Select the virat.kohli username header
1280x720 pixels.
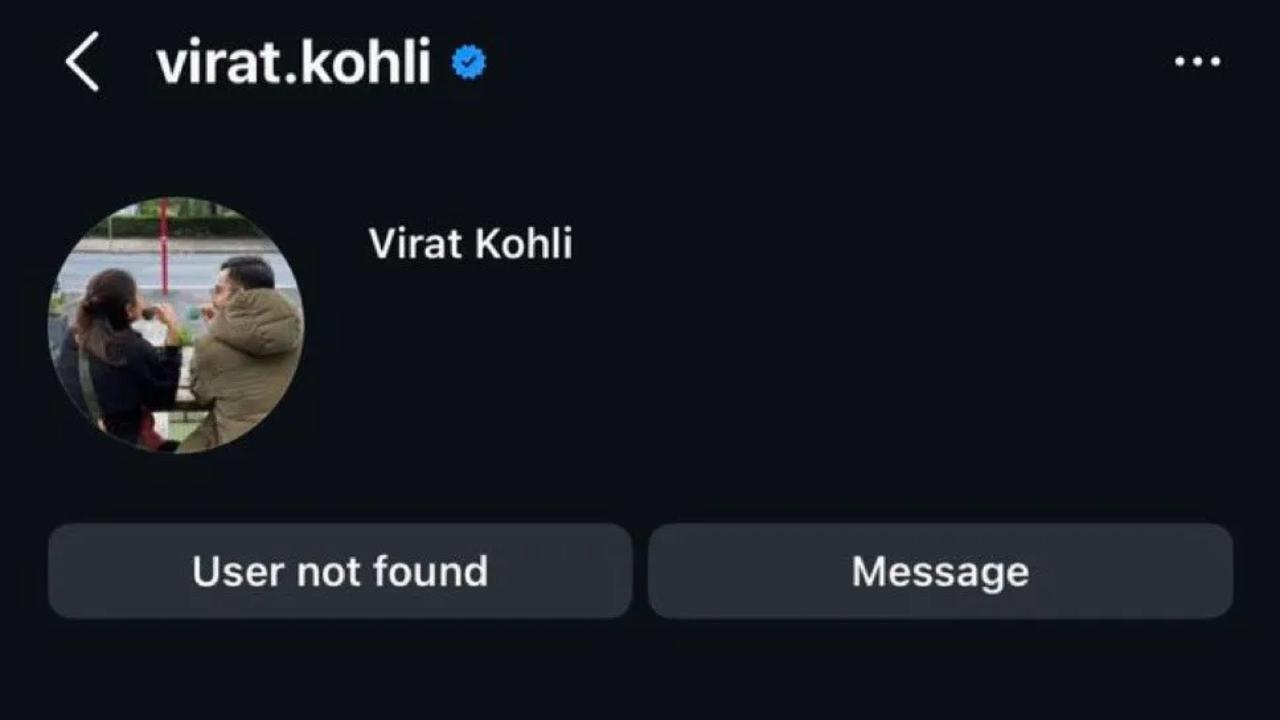293,62
